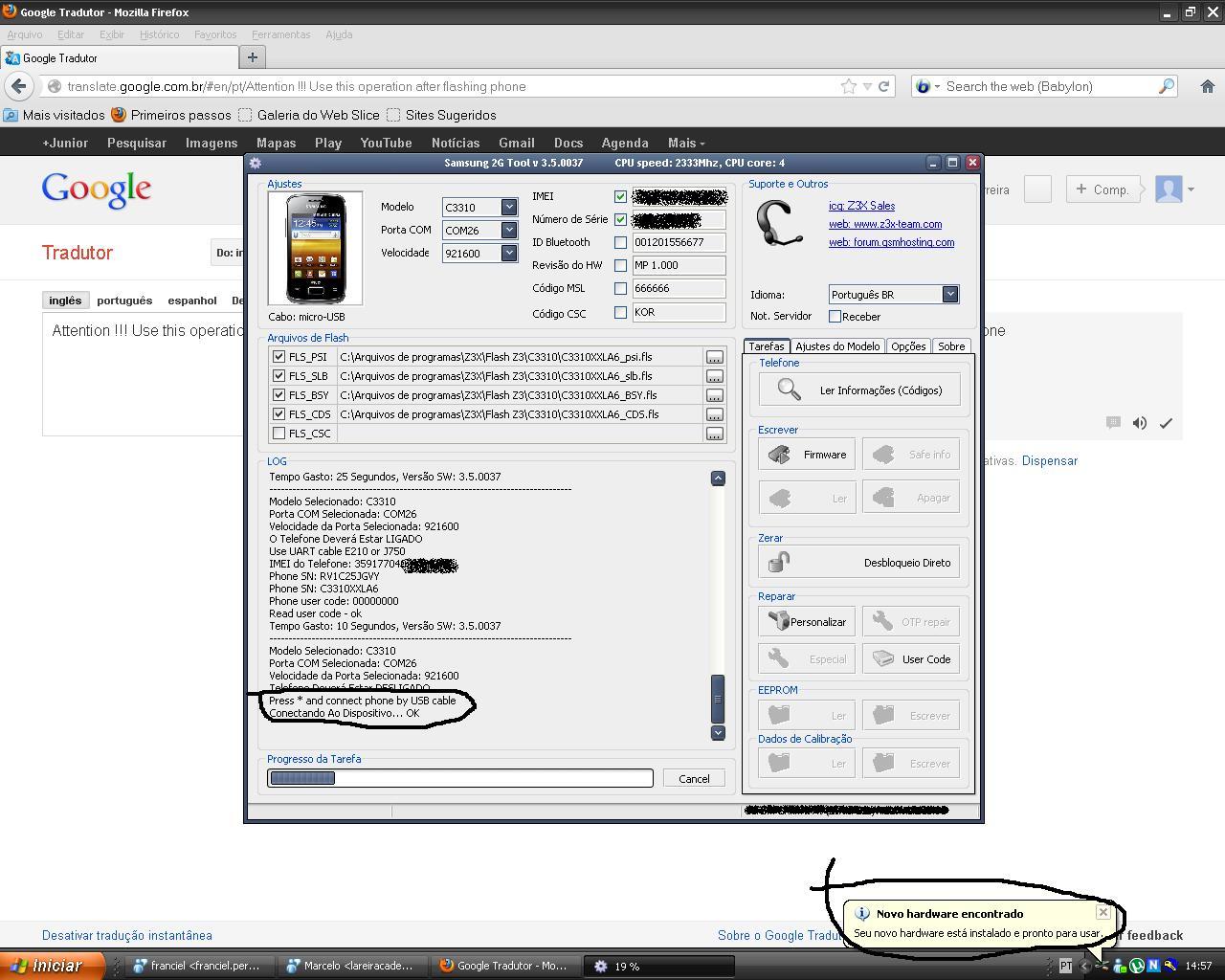The image size is (1225, 980).
Task: Browse for the FLS_PSI file
Action: pos(714,357)
